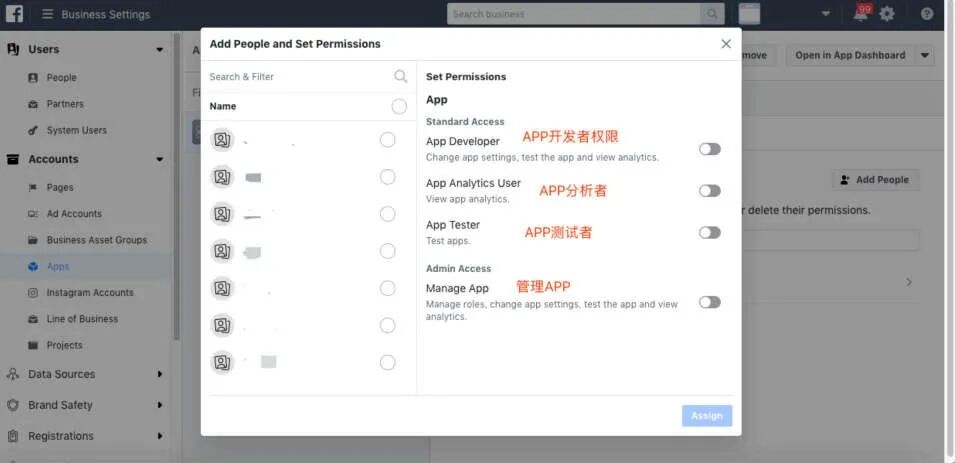Click the Users section icon
Screen dimensions: 955x463
(x=13, y=49)
